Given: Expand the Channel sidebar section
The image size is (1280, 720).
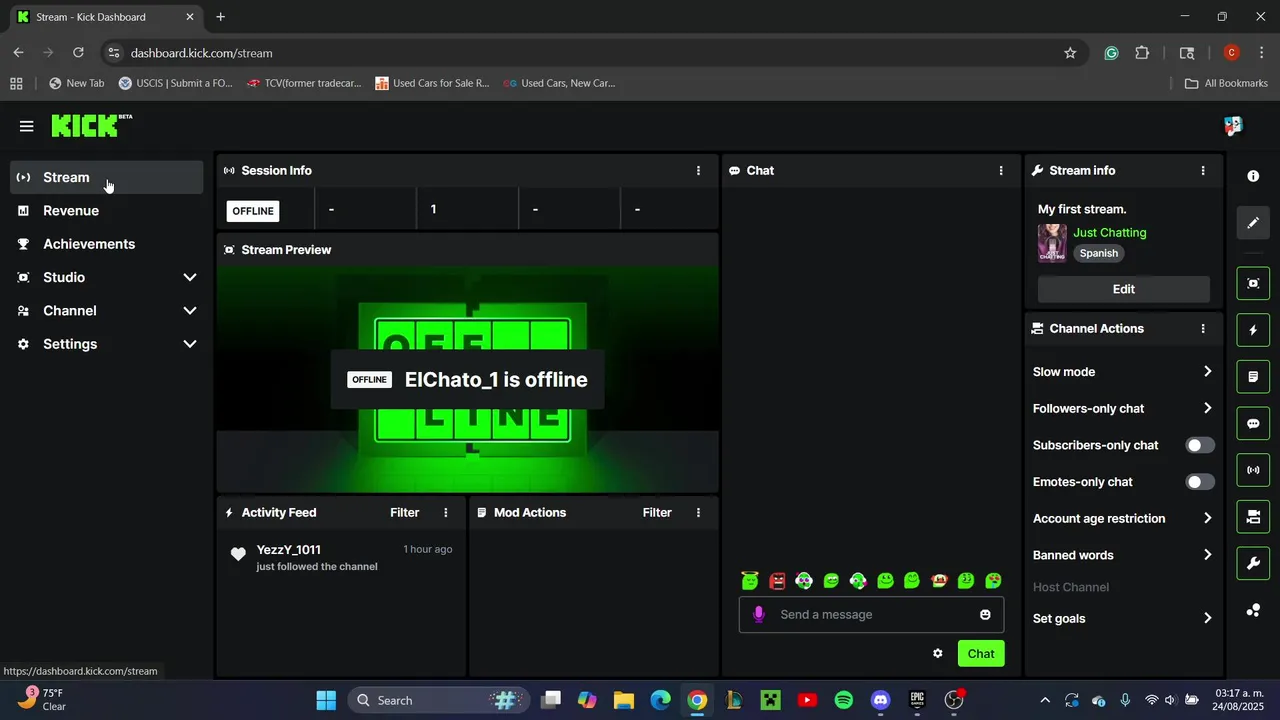Looking at the screenshot, I should (107, 311).
